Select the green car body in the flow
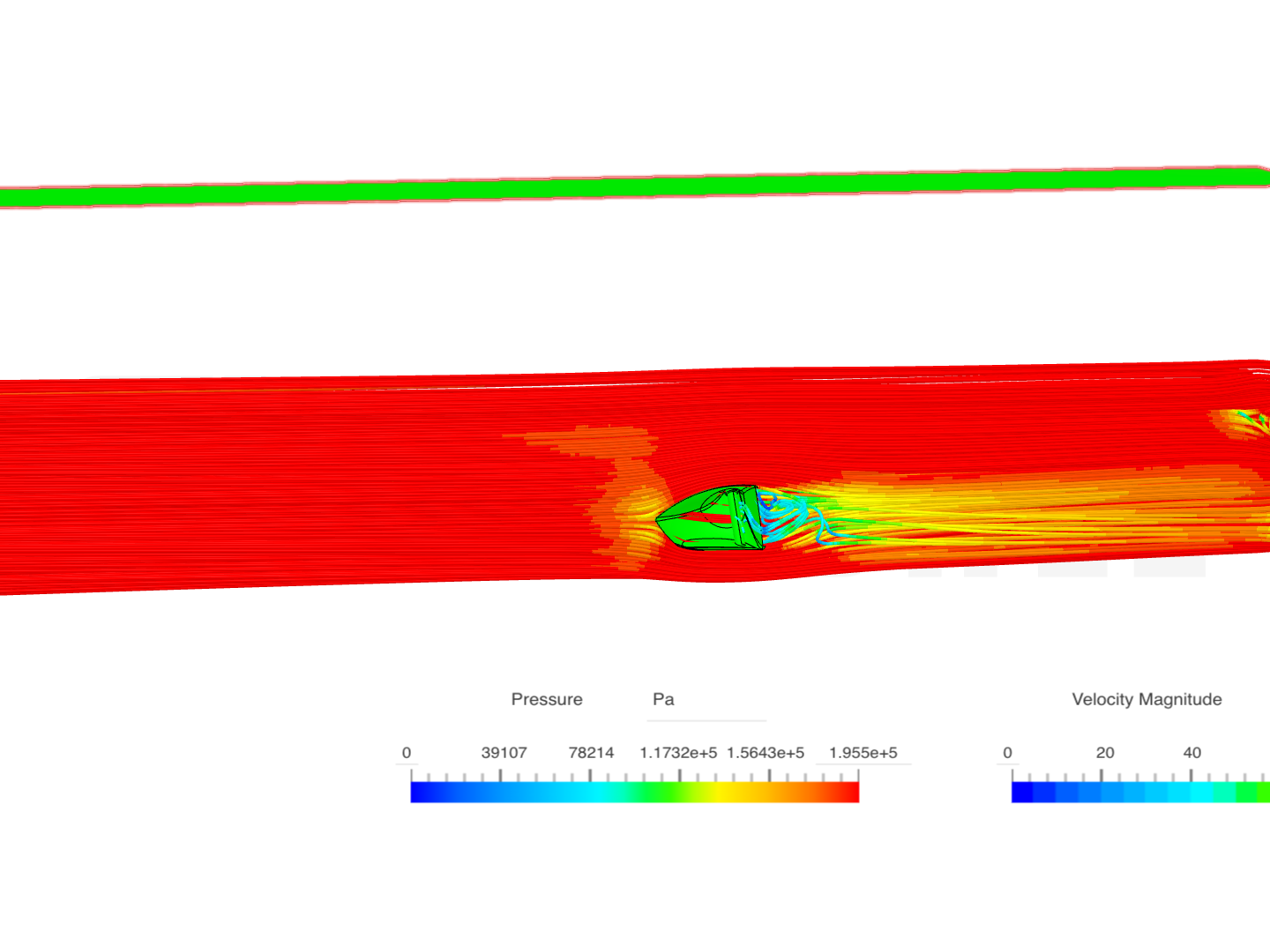This screenshot has height=952, width=1270. pos(711,517)
